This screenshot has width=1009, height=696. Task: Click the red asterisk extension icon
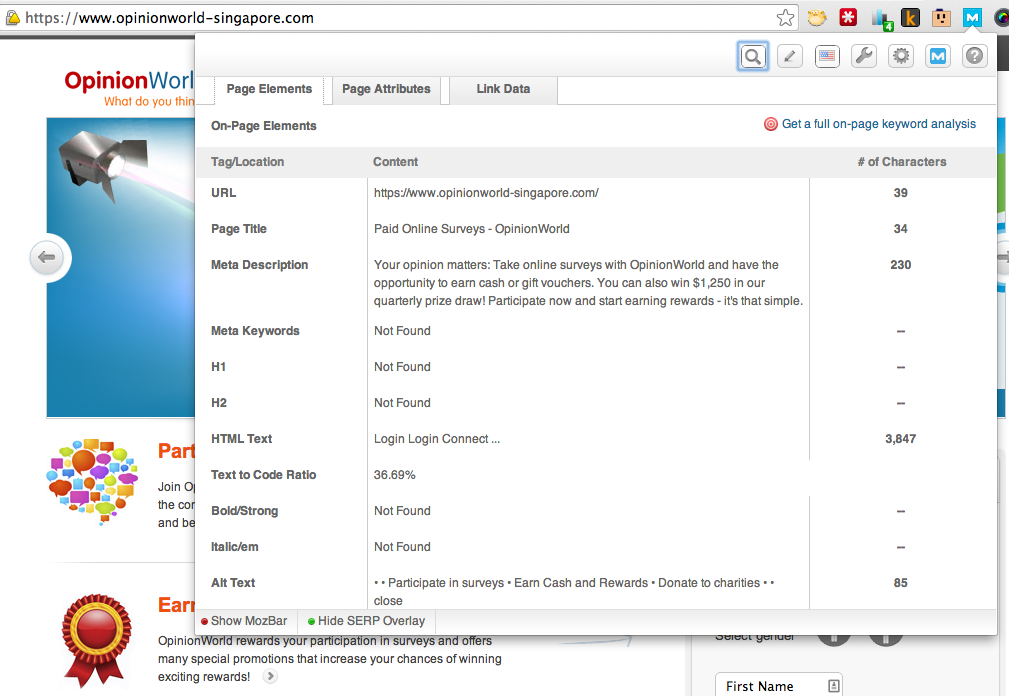pyautogui.click(x=848, y=17)
